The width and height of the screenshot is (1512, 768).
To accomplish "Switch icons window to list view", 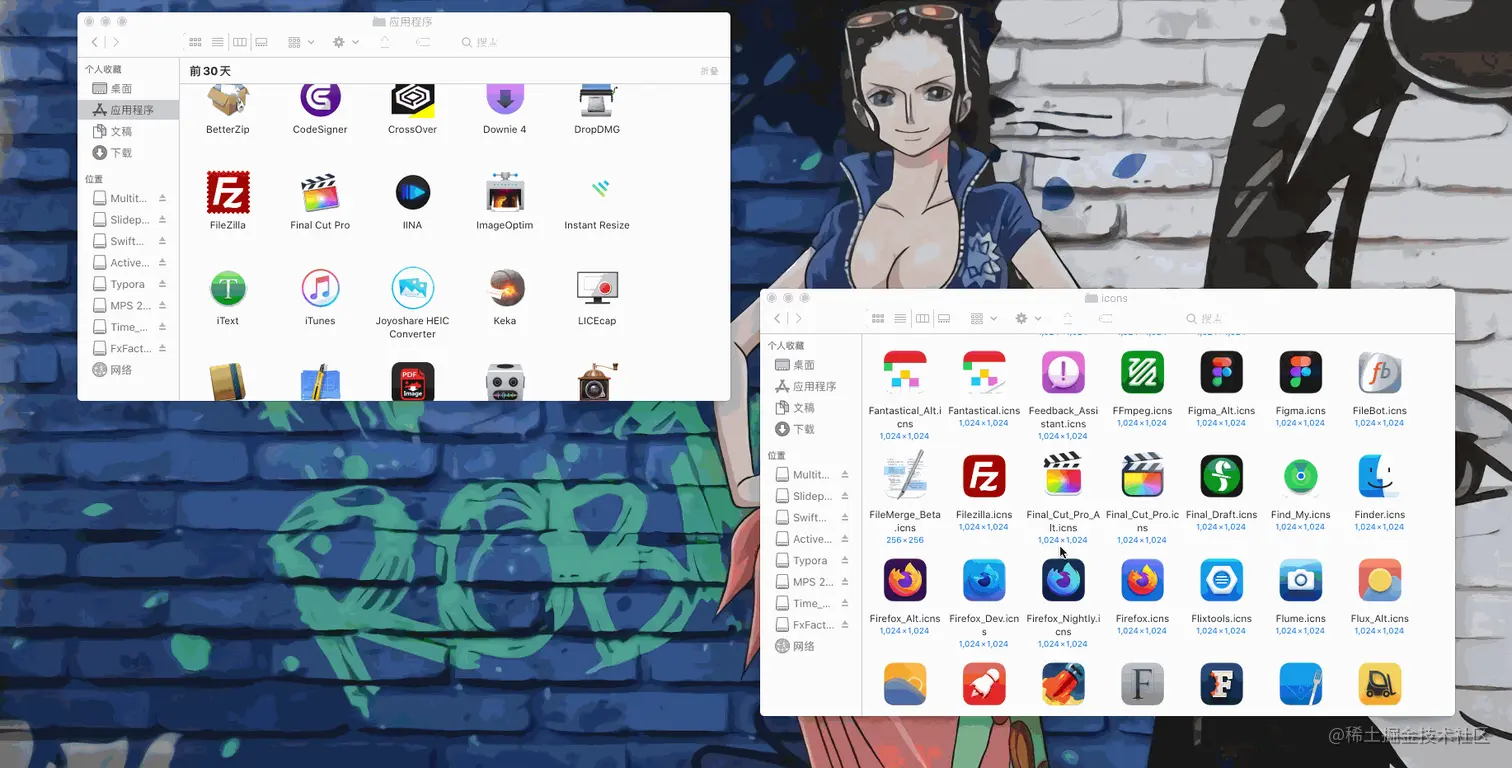I will coord(900,318).
